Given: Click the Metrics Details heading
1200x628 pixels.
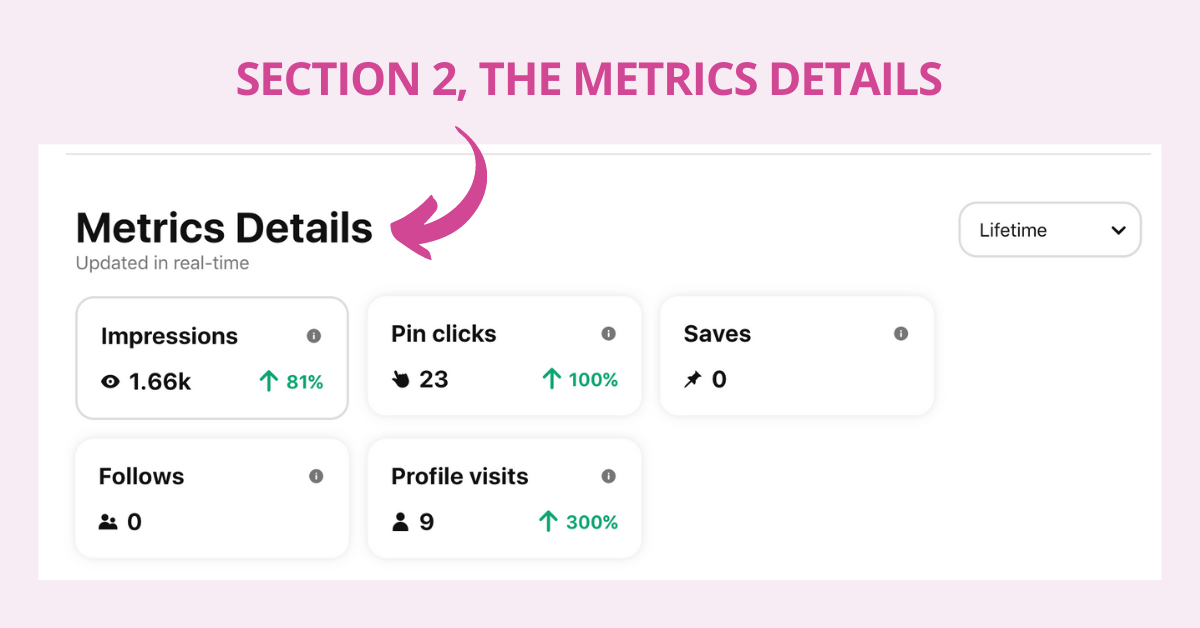Looking at the screenshot, I should (224, 229).
